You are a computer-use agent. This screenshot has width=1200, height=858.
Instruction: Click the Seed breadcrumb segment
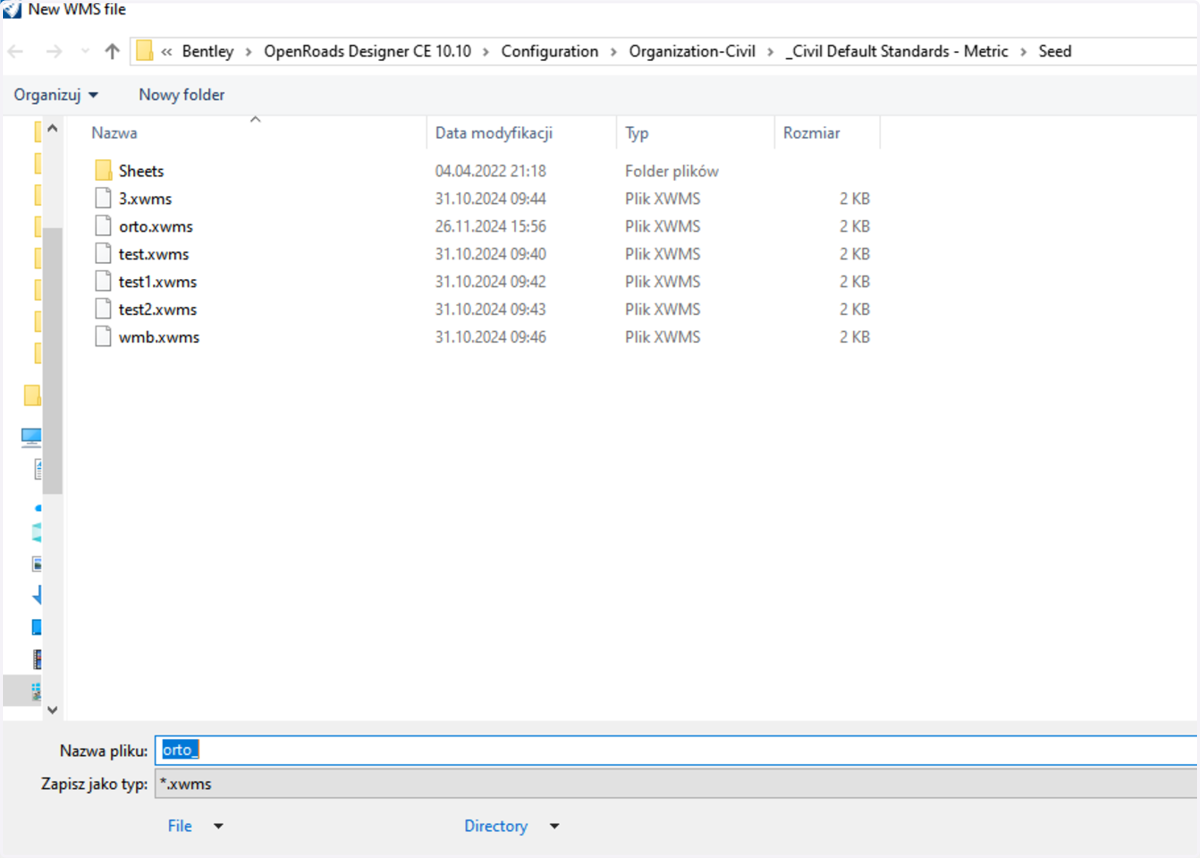[1055, 51]
